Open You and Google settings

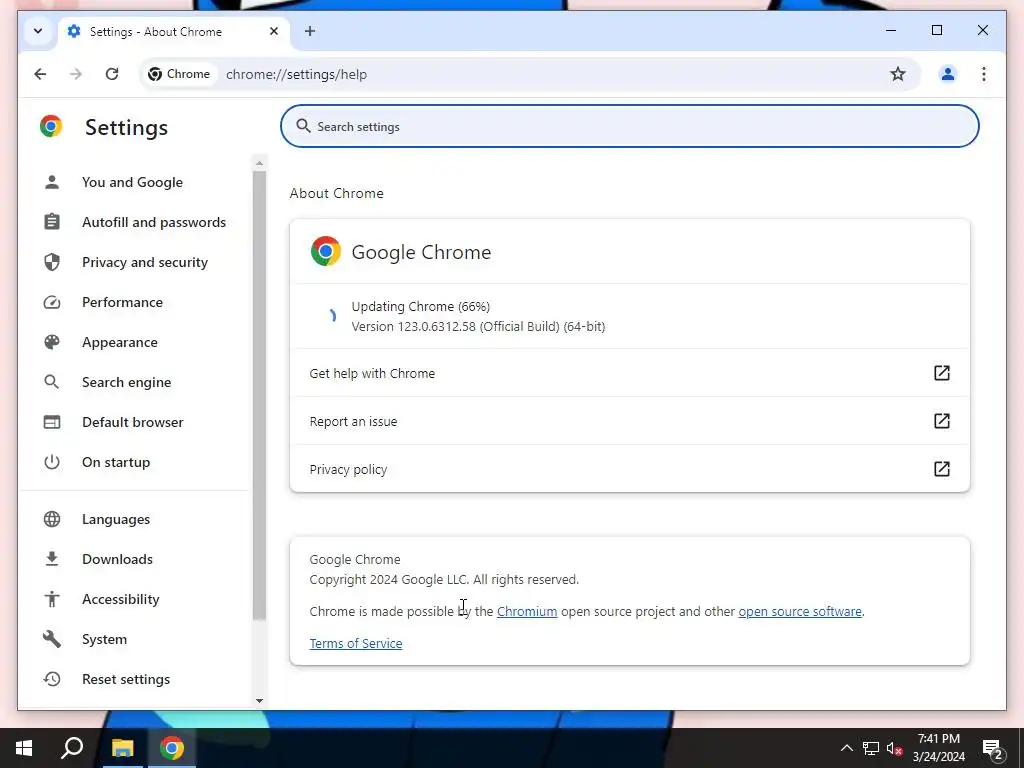pos(133,182)
